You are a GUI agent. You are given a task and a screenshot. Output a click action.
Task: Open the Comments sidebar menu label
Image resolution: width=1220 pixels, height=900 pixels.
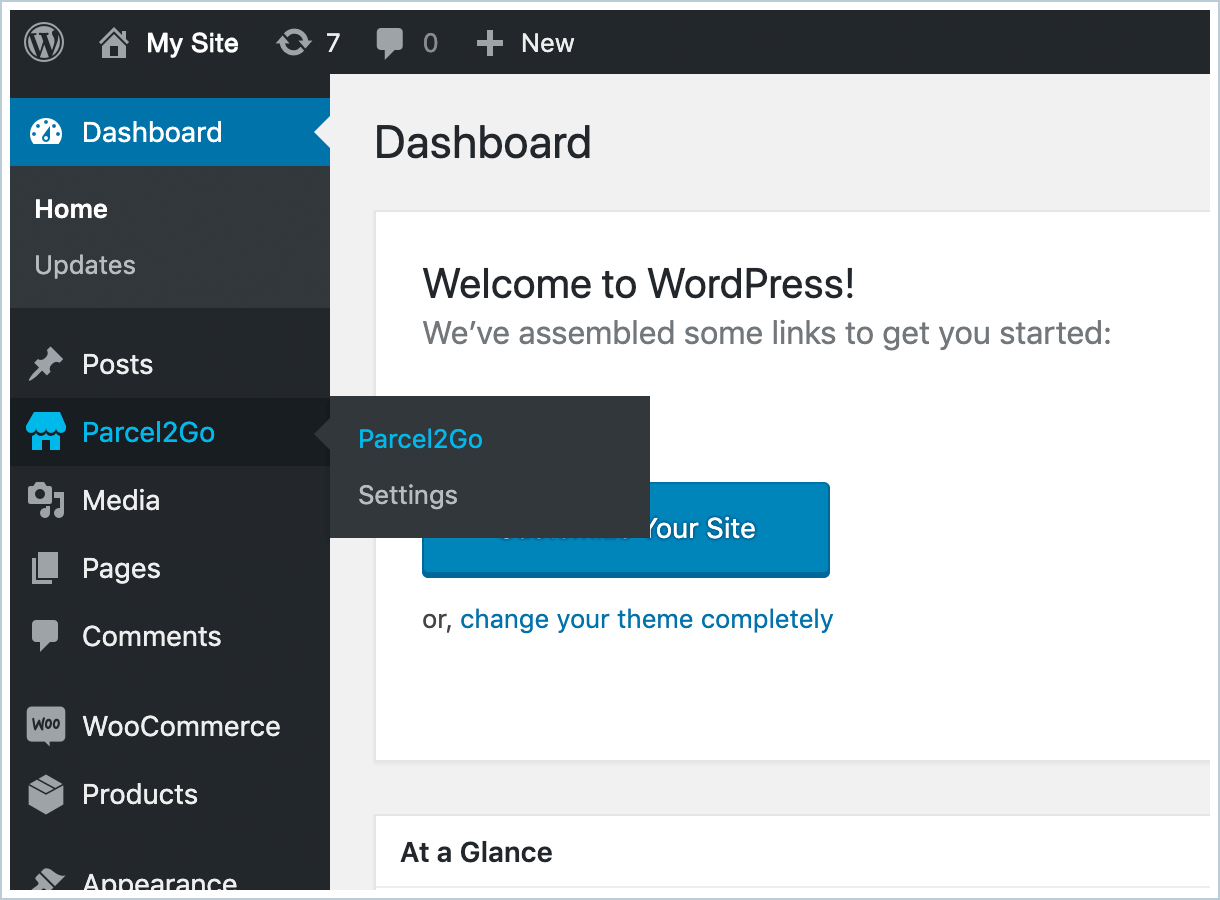[152, 636]
